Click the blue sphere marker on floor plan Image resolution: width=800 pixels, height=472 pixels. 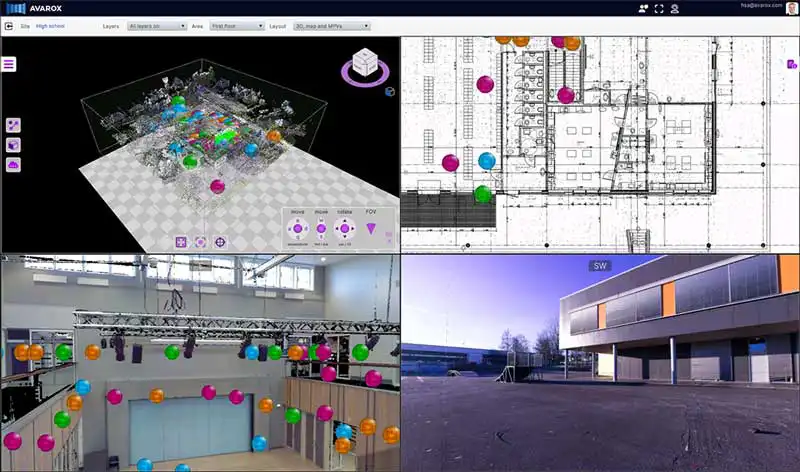tap(487, 161)
